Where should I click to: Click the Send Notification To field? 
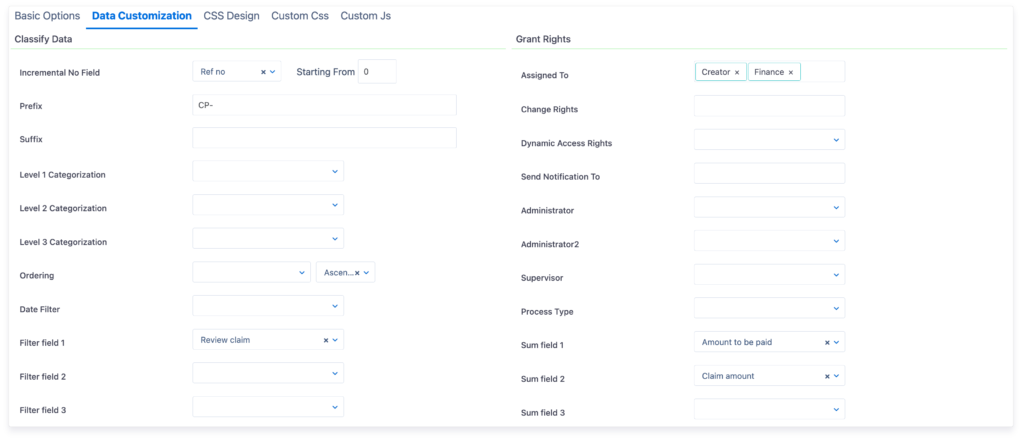(769, 173)
